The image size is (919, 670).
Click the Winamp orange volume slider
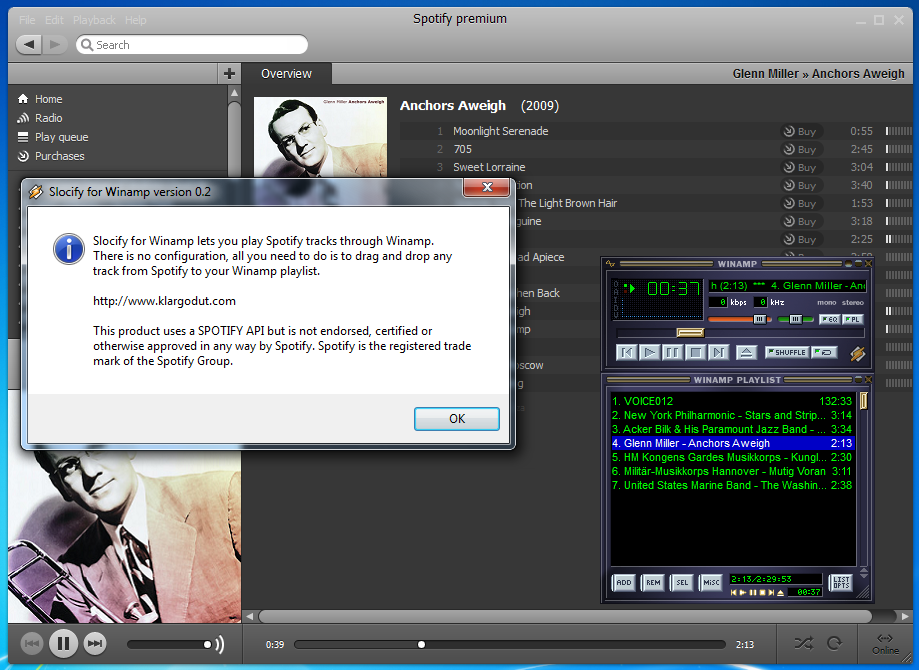[738, 319]
